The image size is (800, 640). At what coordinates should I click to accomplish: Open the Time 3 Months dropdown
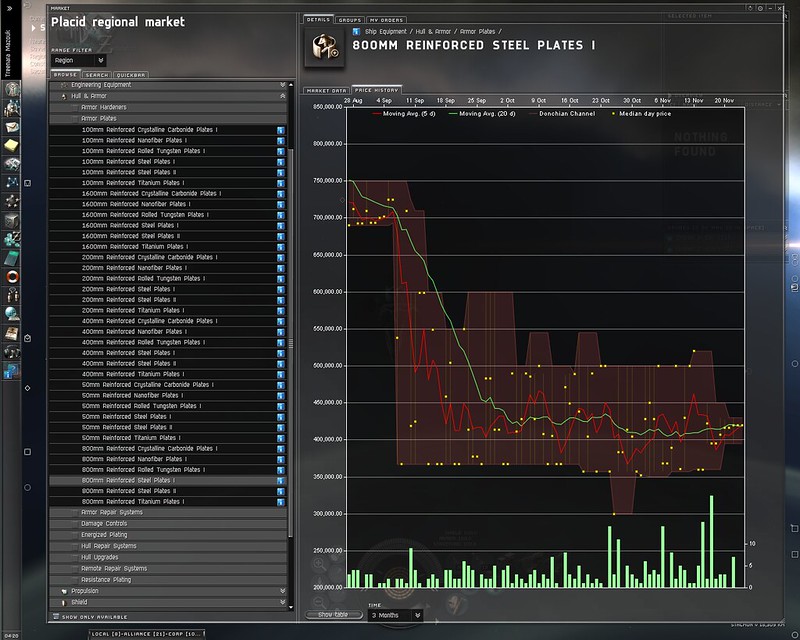coord(395,615)
